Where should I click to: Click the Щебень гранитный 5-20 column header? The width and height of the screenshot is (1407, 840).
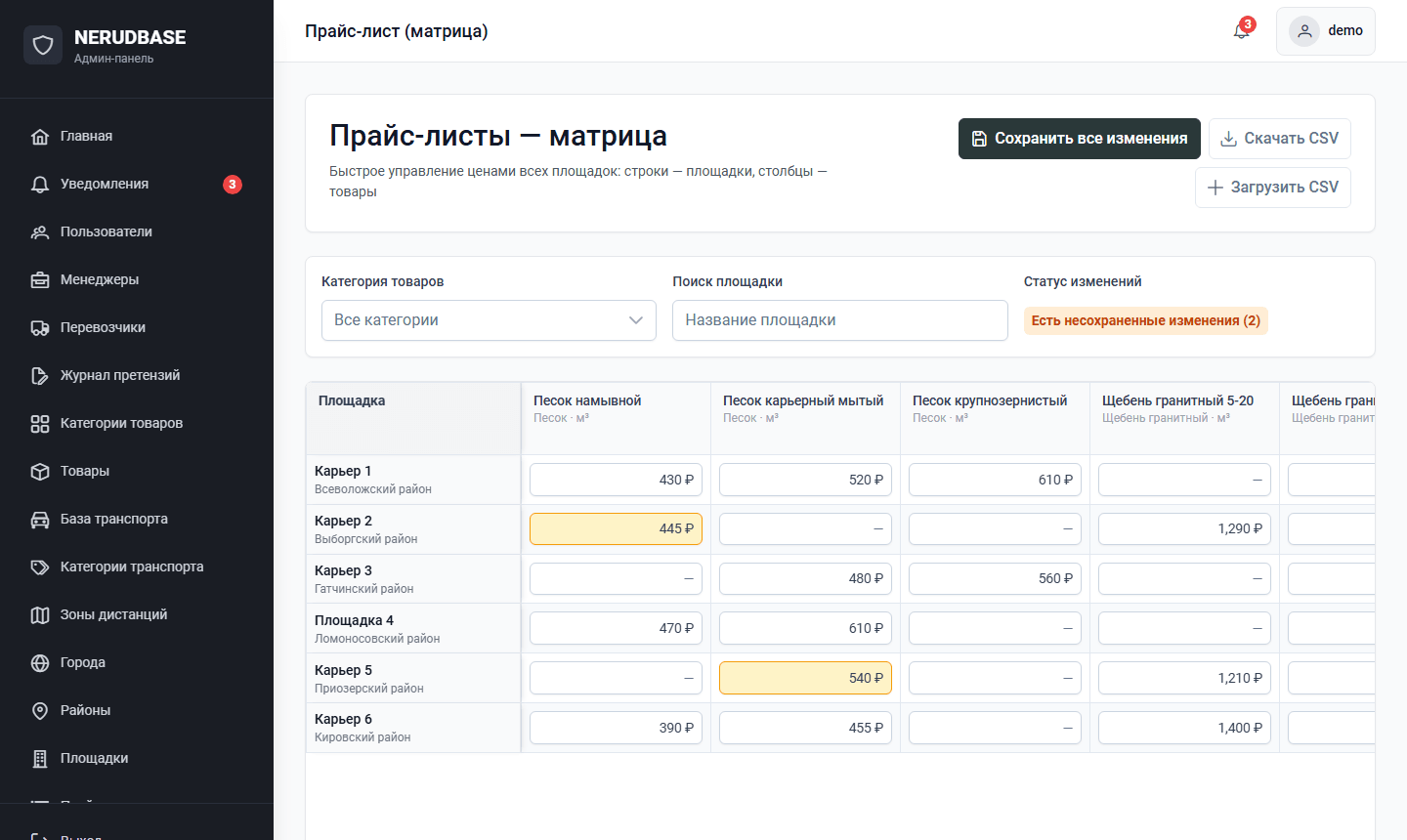1184,418
